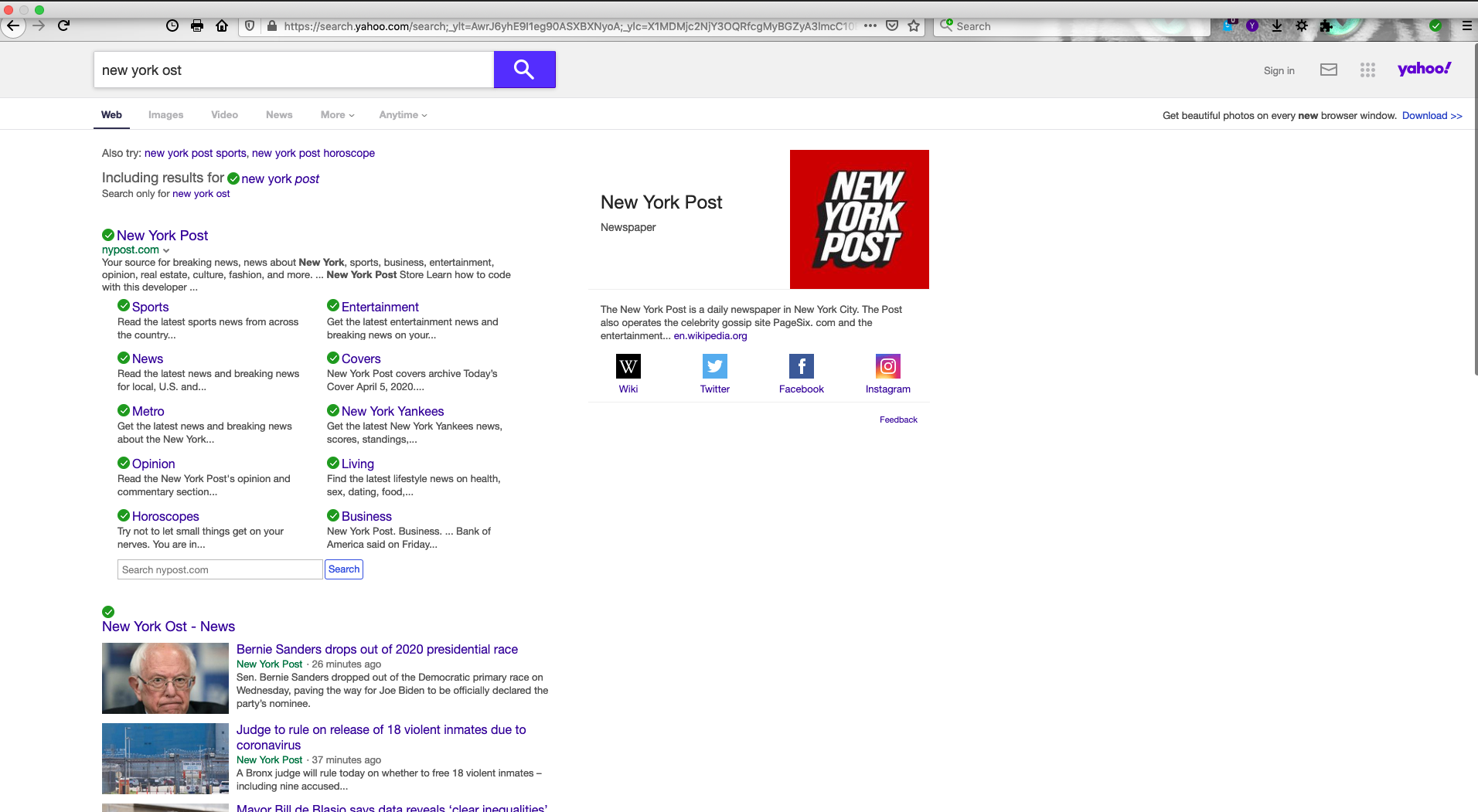Go back to the previous page
The height and width of the screenshot is (812, 1478).
pos(13,25)
